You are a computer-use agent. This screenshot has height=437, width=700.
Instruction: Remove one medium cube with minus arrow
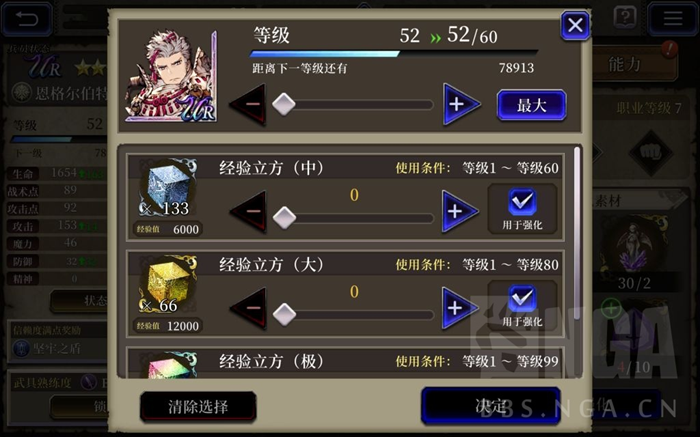coord(248,211)
